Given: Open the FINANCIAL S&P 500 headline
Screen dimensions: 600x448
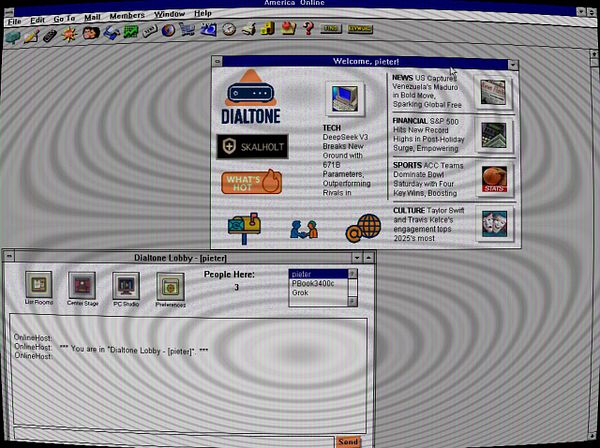Looking at the screenshot, I should [429, 135].
